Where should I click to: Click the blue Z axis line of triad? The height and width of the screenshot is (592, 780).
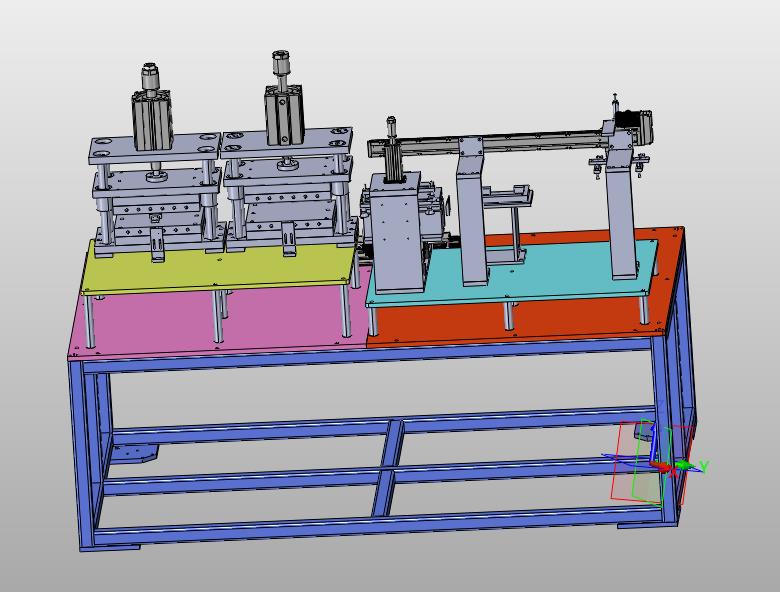652,443
